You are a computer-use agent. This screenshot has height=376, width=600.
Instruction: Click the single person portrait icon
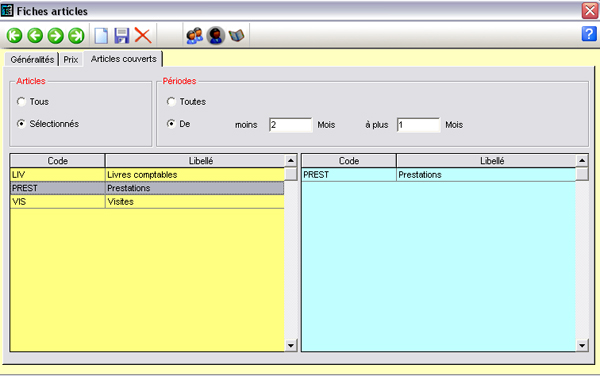point(216,36)
